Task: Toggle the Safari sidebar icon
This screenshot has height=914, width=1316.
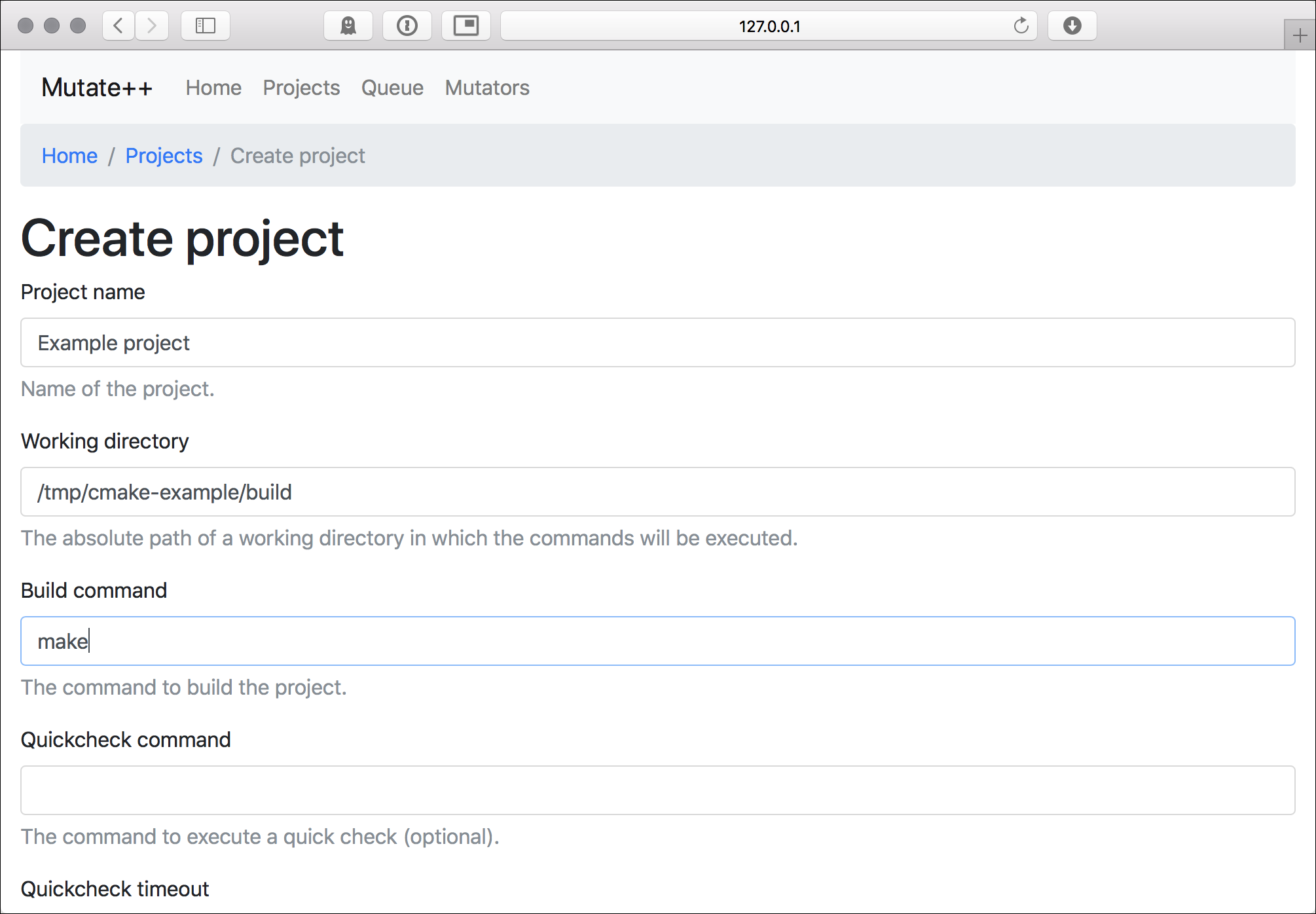Action: [x=205, y=26]
